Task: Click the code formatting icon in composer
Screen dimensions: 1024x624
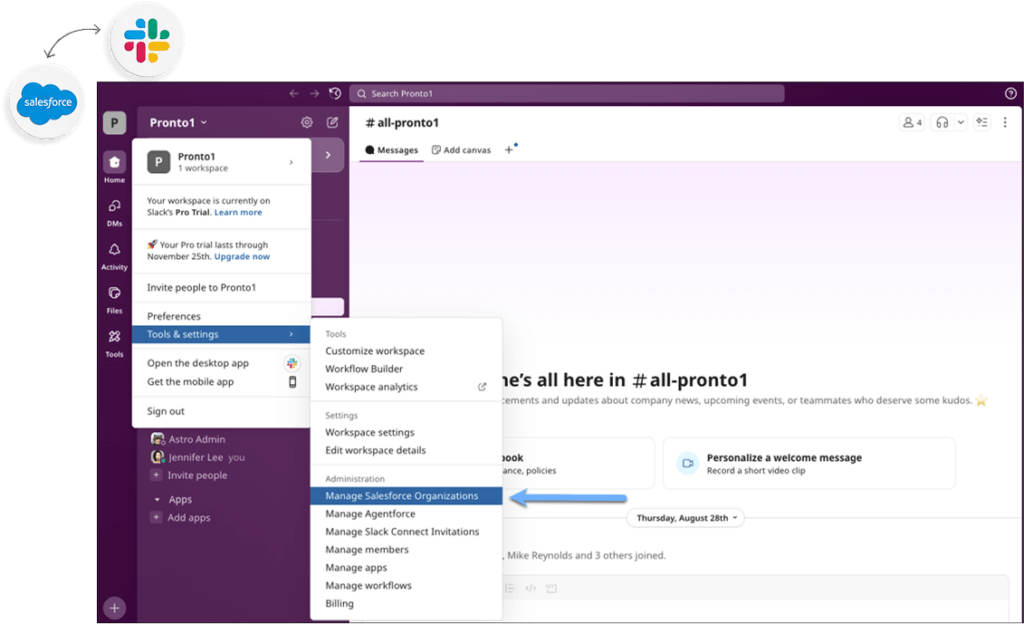Action: click(530, 588)
